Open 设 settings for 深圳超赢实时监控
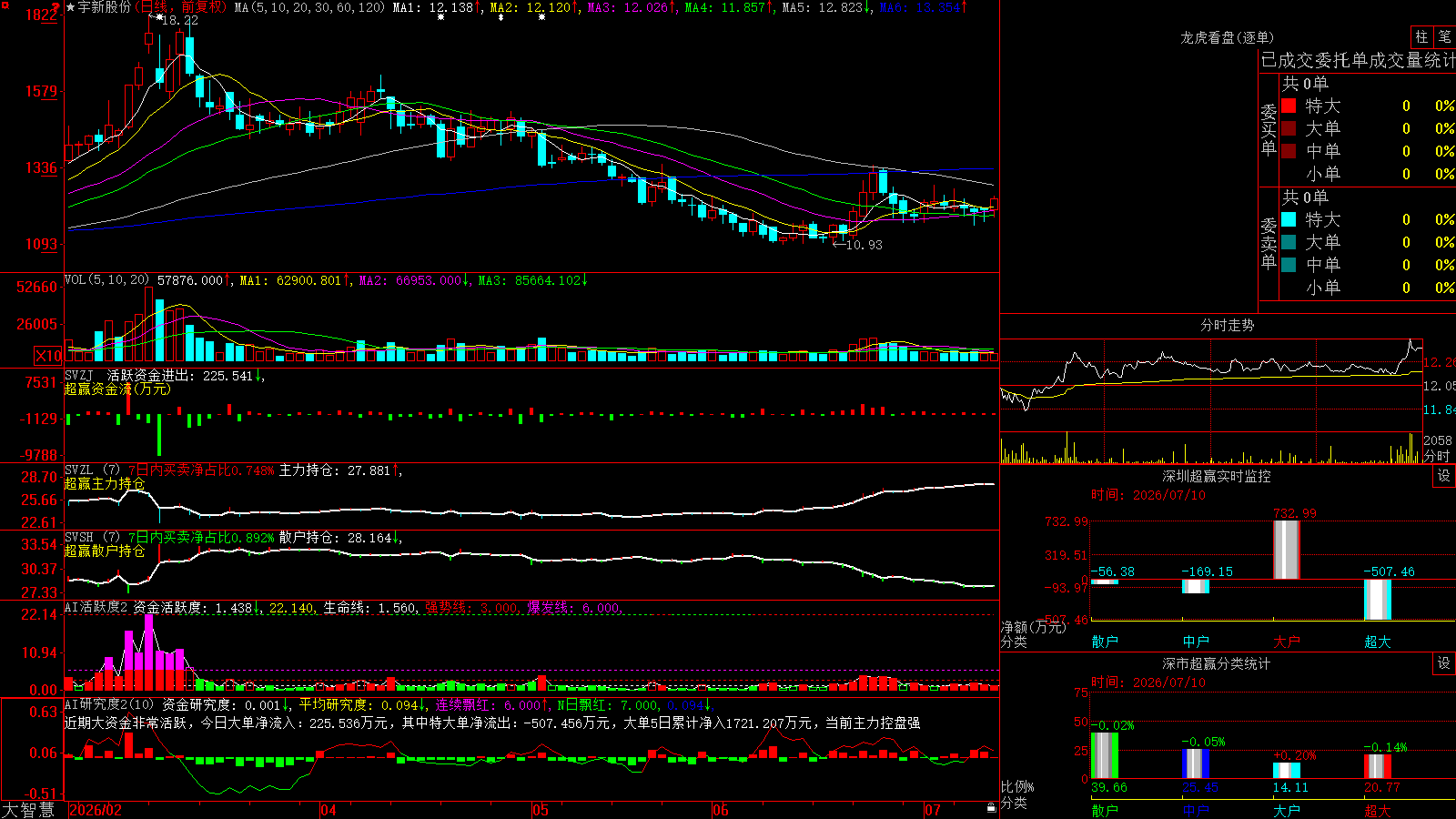This screenshot has width=1456, height=819. click(1444, 476)
